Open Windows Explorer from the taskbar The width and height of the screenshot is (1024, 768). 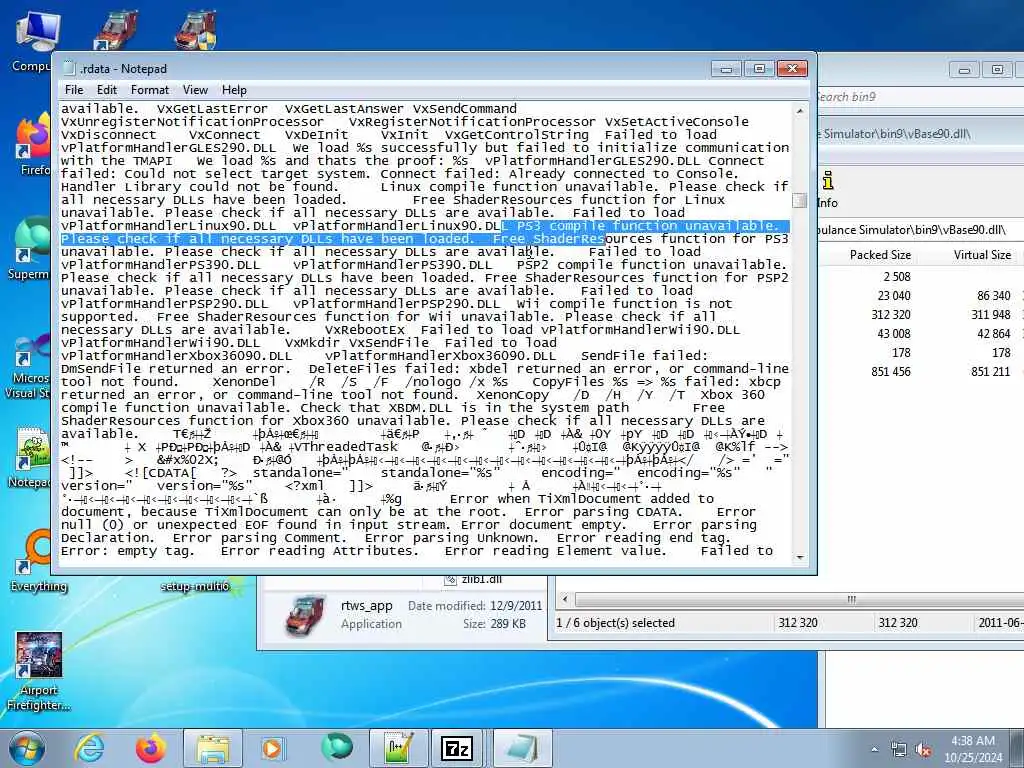212,748
